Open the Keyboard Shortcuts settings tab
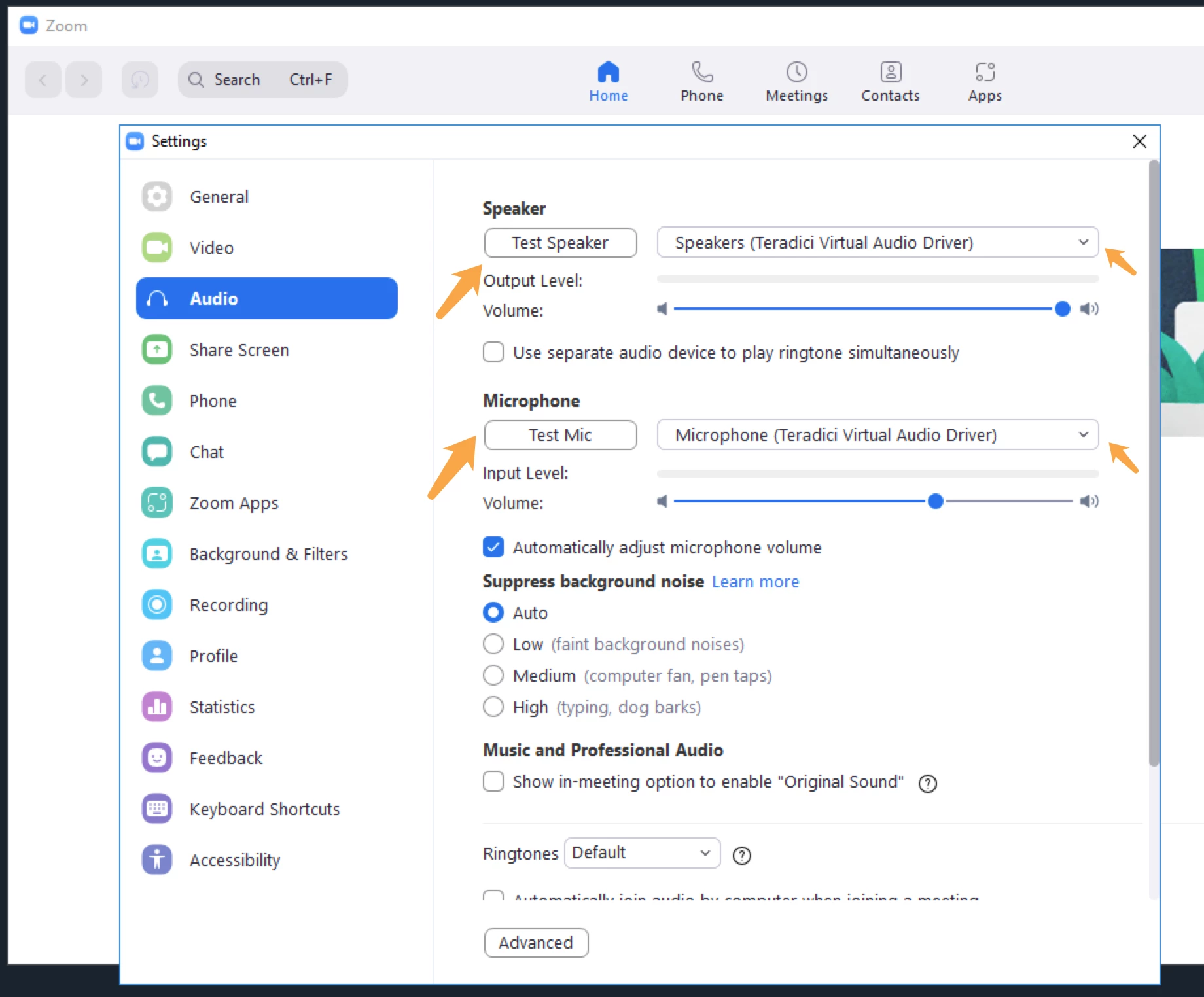 [267, 809]
